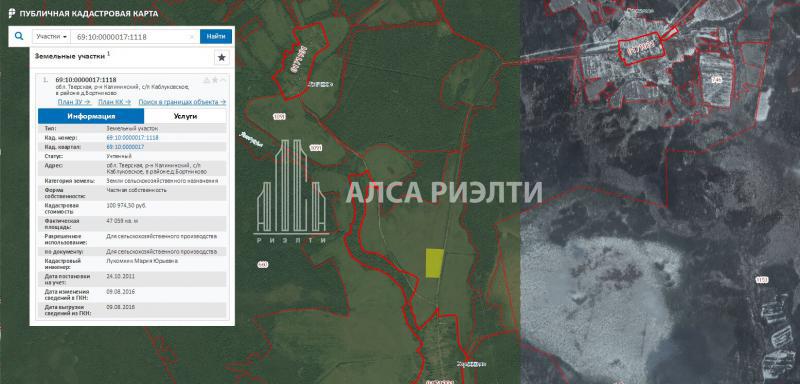Collapse the result card with chevron
This screenshot has height=384, width=800.
pyautogui.click(x=223, y=80)
